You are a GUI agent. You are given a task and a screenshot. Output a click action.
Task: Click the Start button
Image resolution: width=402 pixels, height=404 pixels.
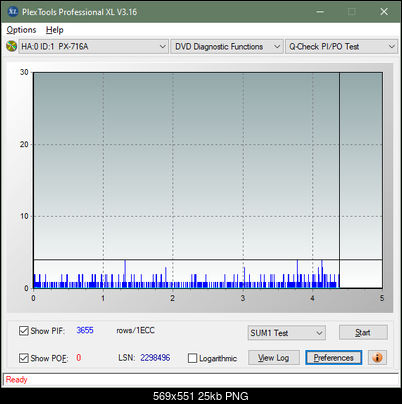(x=363, y=332)
